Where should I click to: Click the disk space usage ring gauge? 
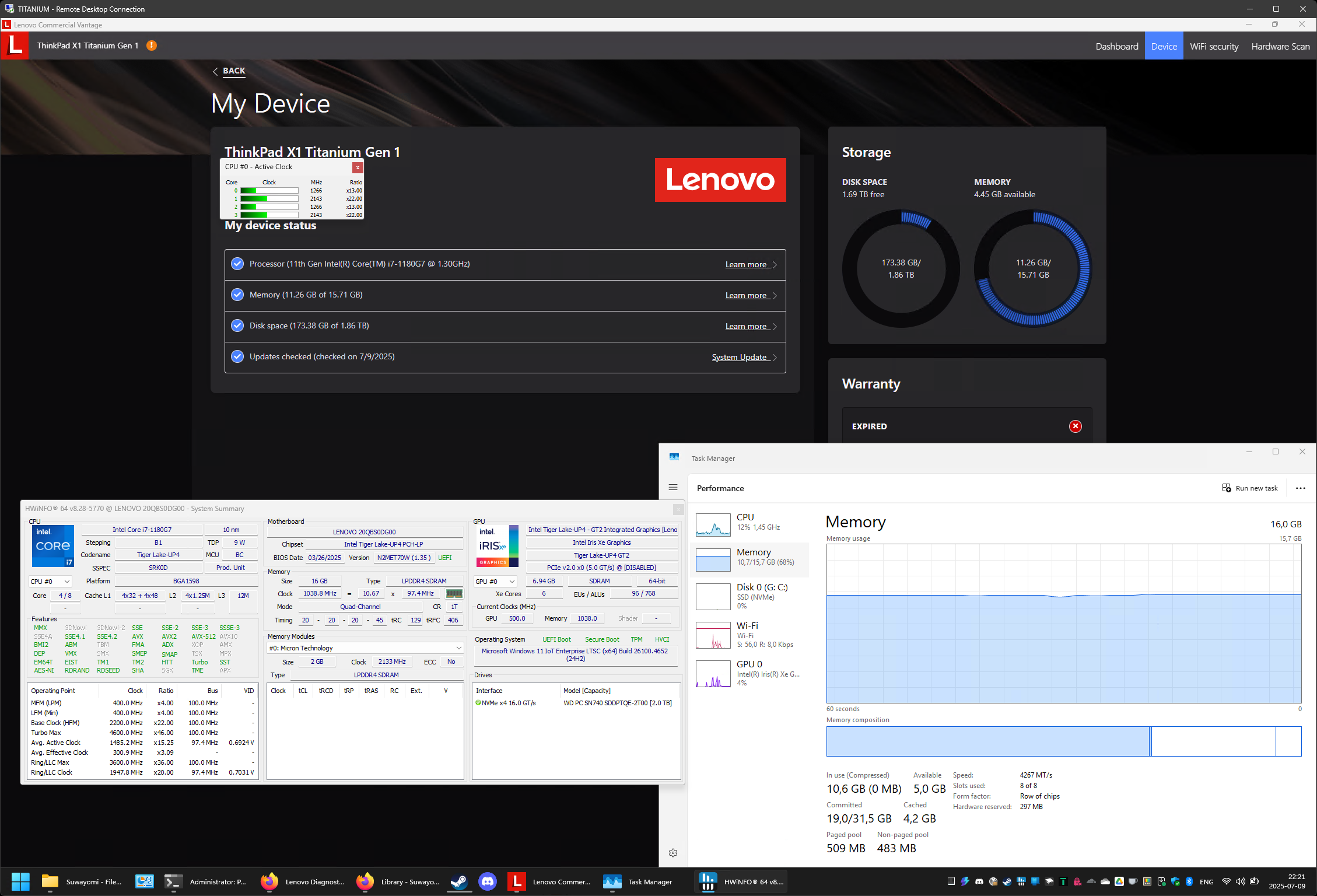901,269
